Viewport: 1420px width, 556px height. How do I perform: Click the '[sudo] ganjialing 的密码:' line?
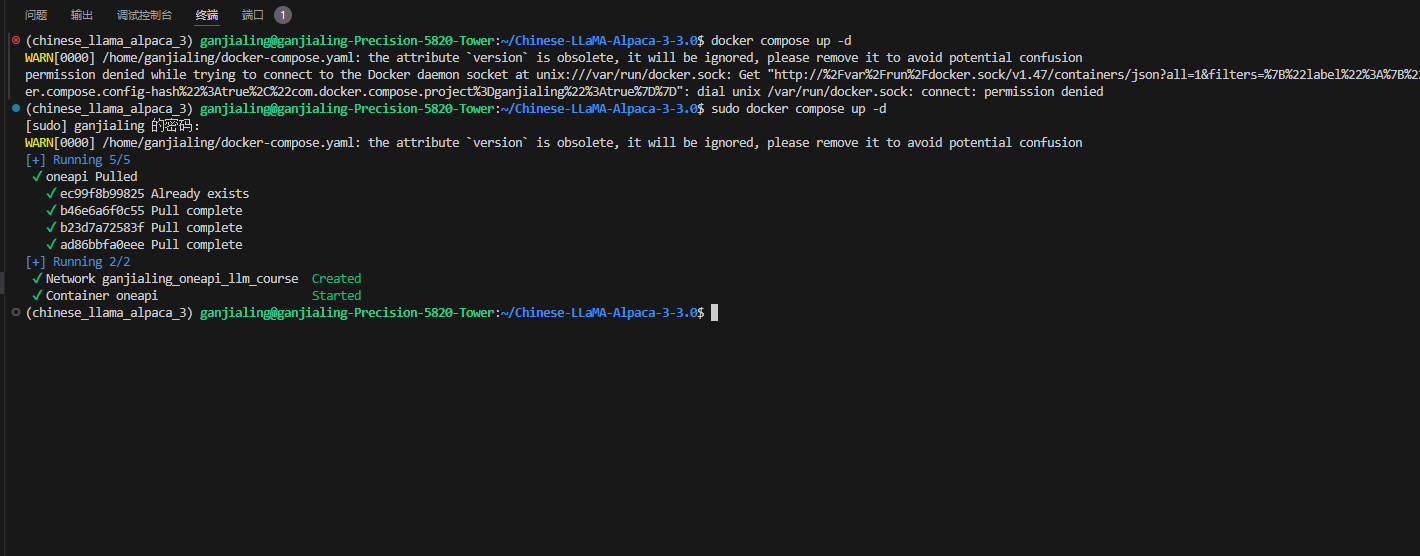112,126
